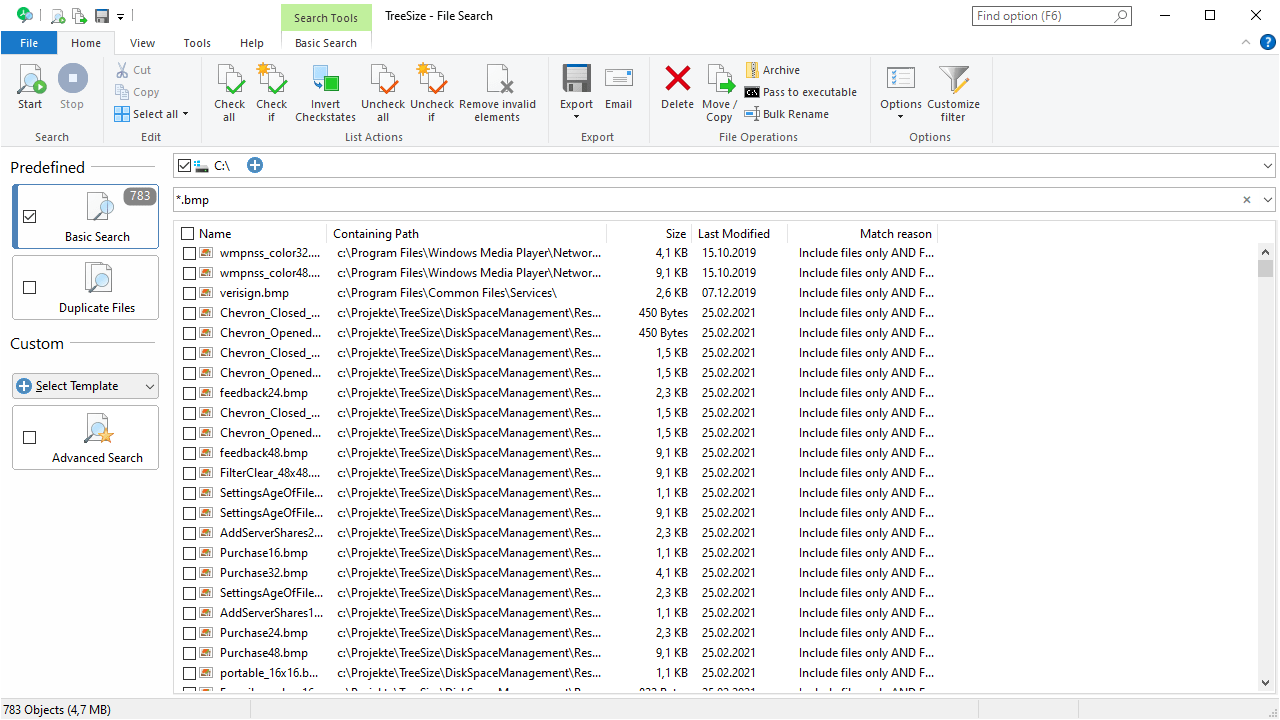Open the Export dropdown menu
This screenshot has width=1280, height=720.
coord(577,117)
